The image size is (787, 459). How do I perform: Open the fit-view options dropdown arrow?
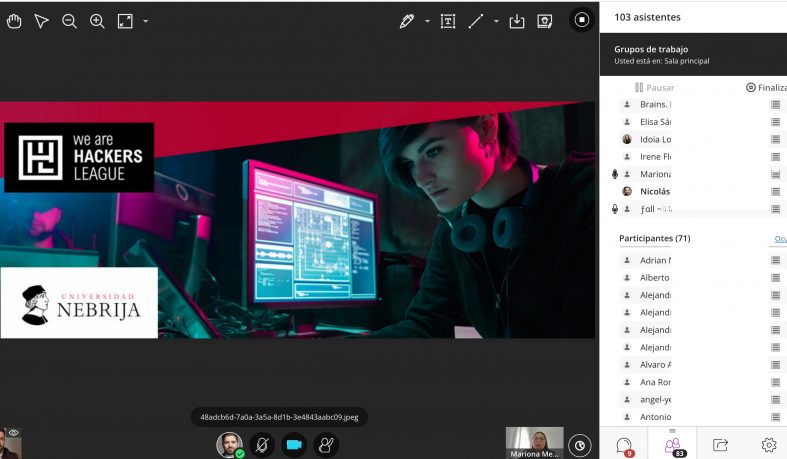click(146, 21)
